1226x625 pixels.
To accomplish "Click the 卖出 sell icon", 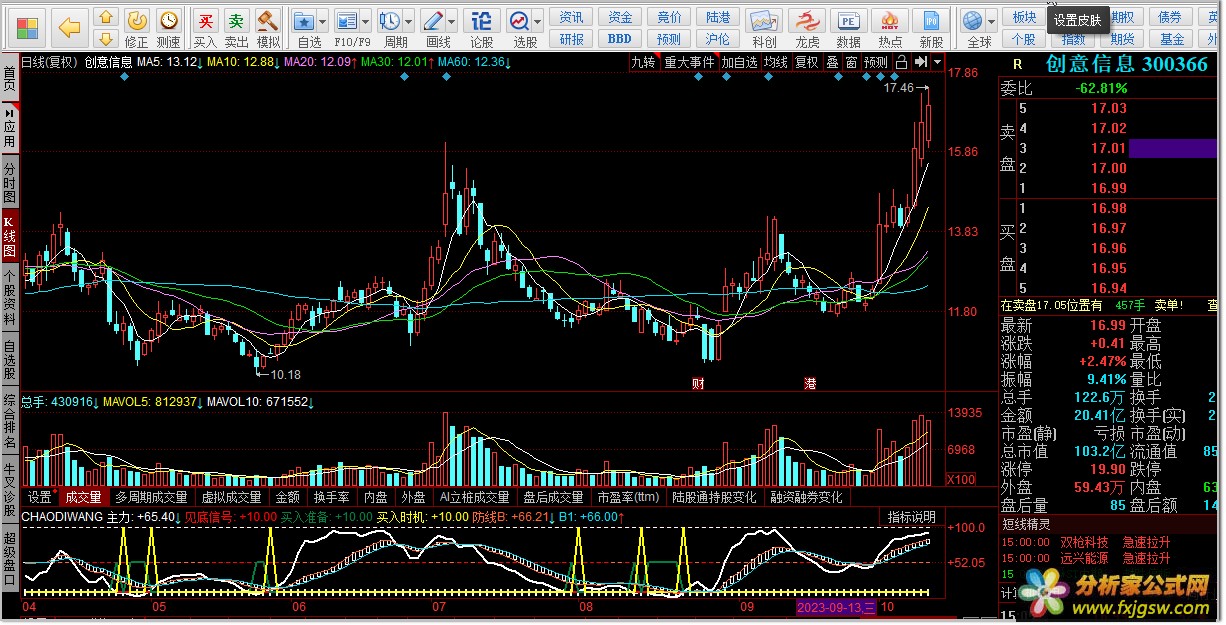I will point(236,29).
